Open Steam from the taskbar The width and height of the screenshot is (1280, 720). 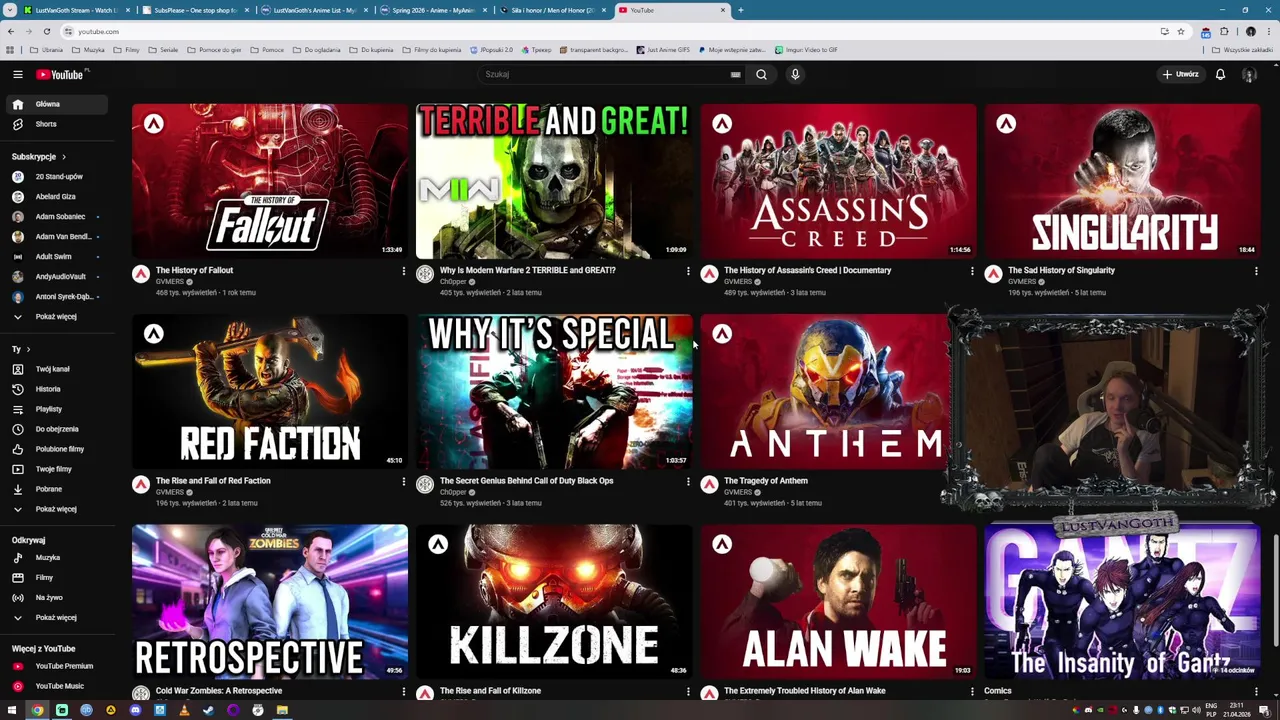(208, 710)
